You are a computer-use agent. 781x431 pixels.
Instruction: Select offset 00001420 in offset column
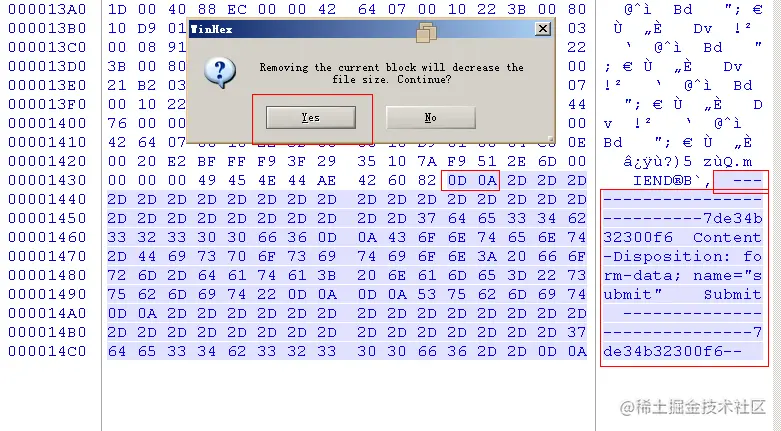point(47,161)
